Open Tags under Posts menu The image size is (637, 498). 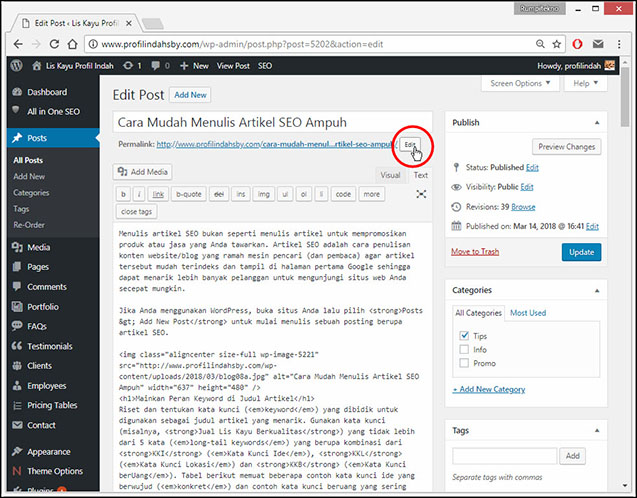[x=21, y=209]
